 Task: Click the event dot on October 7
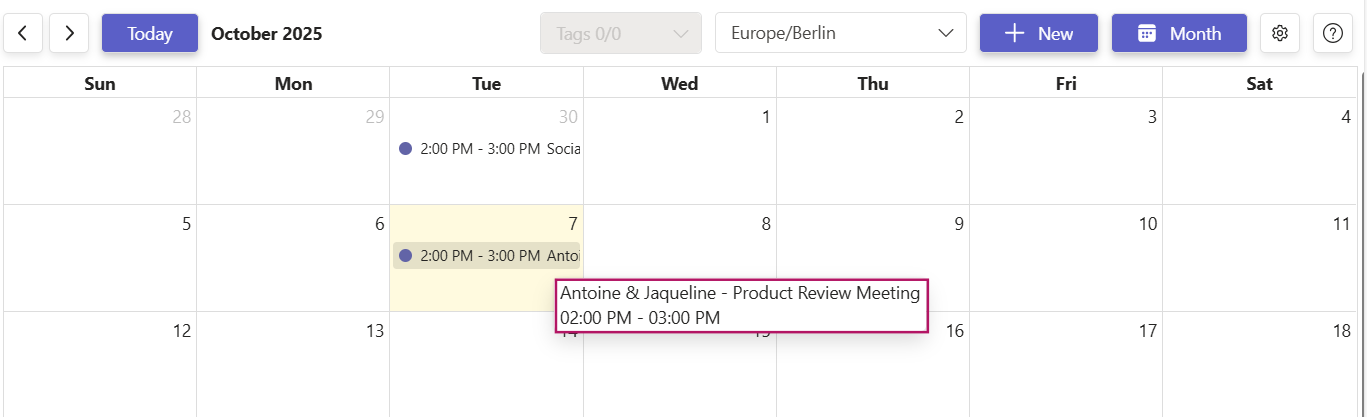[x=405, y=256]
